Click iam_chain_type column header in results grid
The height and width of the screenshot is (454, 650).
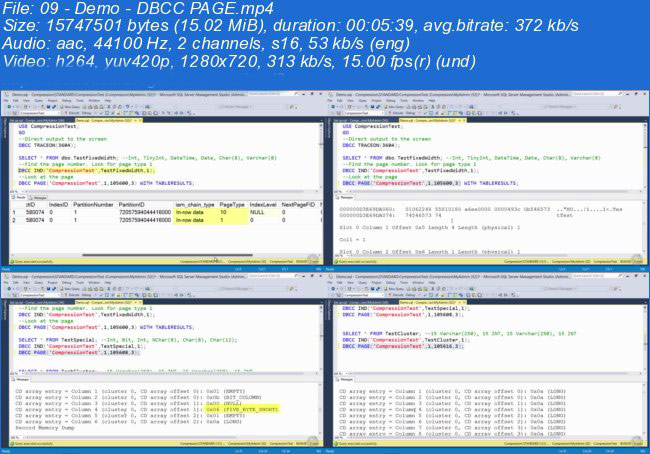click(195, 205)
